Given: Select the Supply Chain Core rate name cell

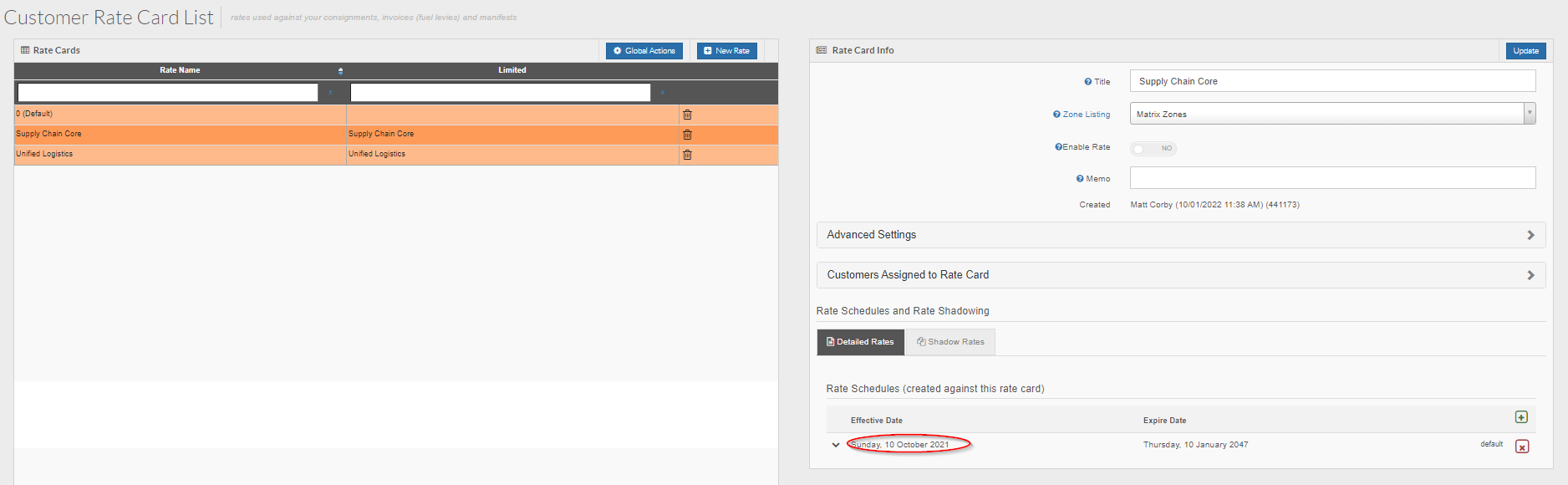Looking at the screenshot, I should [180, 135].
